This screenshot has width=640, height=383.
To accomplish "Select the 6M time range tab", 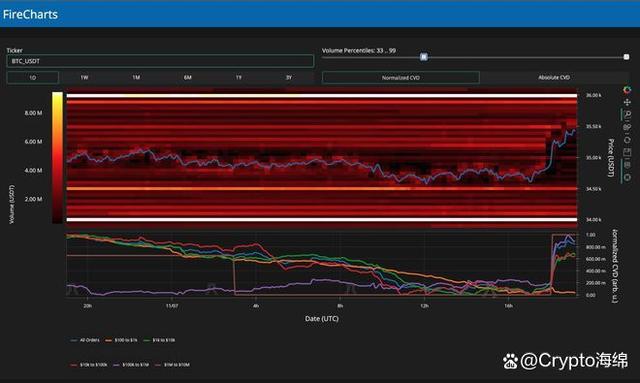I will point(187,78).
